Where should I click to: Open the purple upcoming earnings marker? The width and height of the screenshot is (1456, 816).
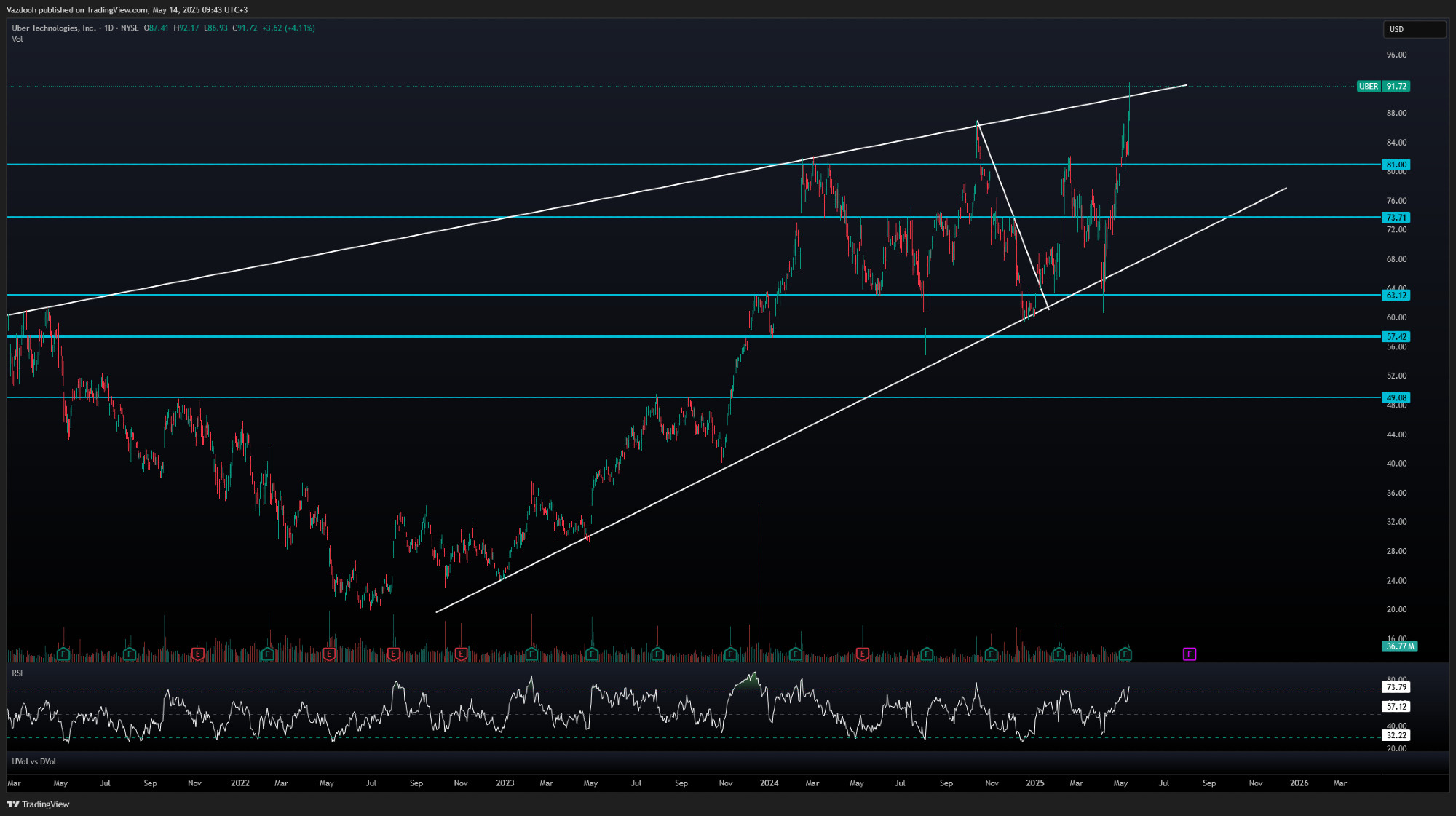point(1190,654)
